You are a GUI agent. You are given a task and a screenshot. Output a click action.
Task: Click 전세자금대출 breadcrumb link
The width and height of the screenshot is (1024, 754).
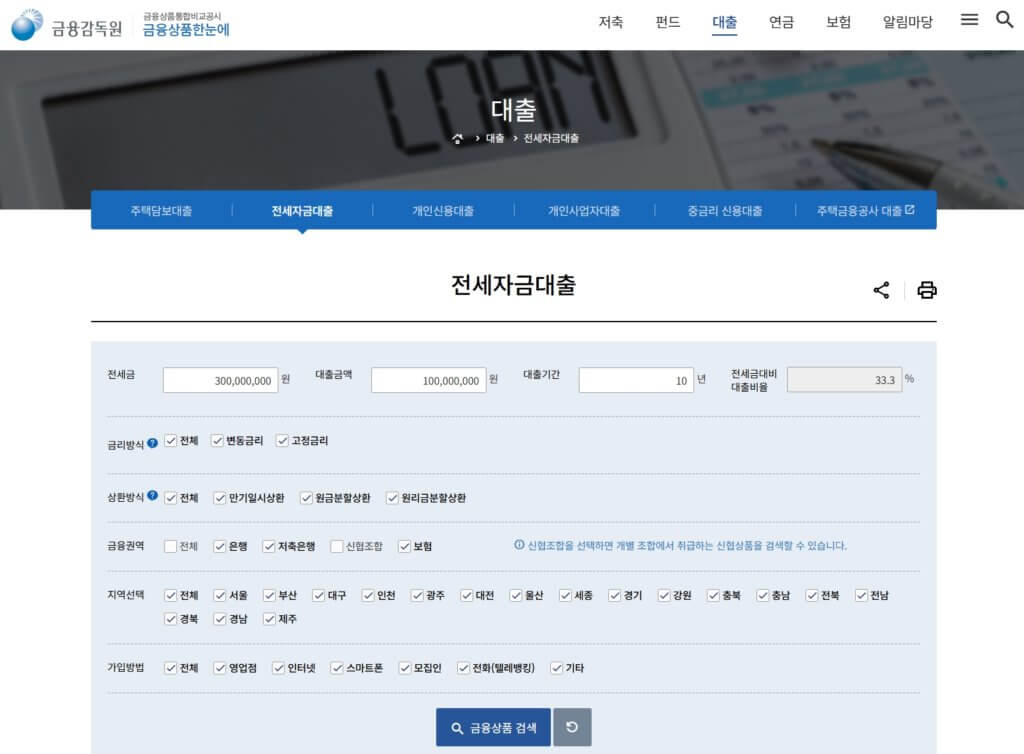pos(551,138)
